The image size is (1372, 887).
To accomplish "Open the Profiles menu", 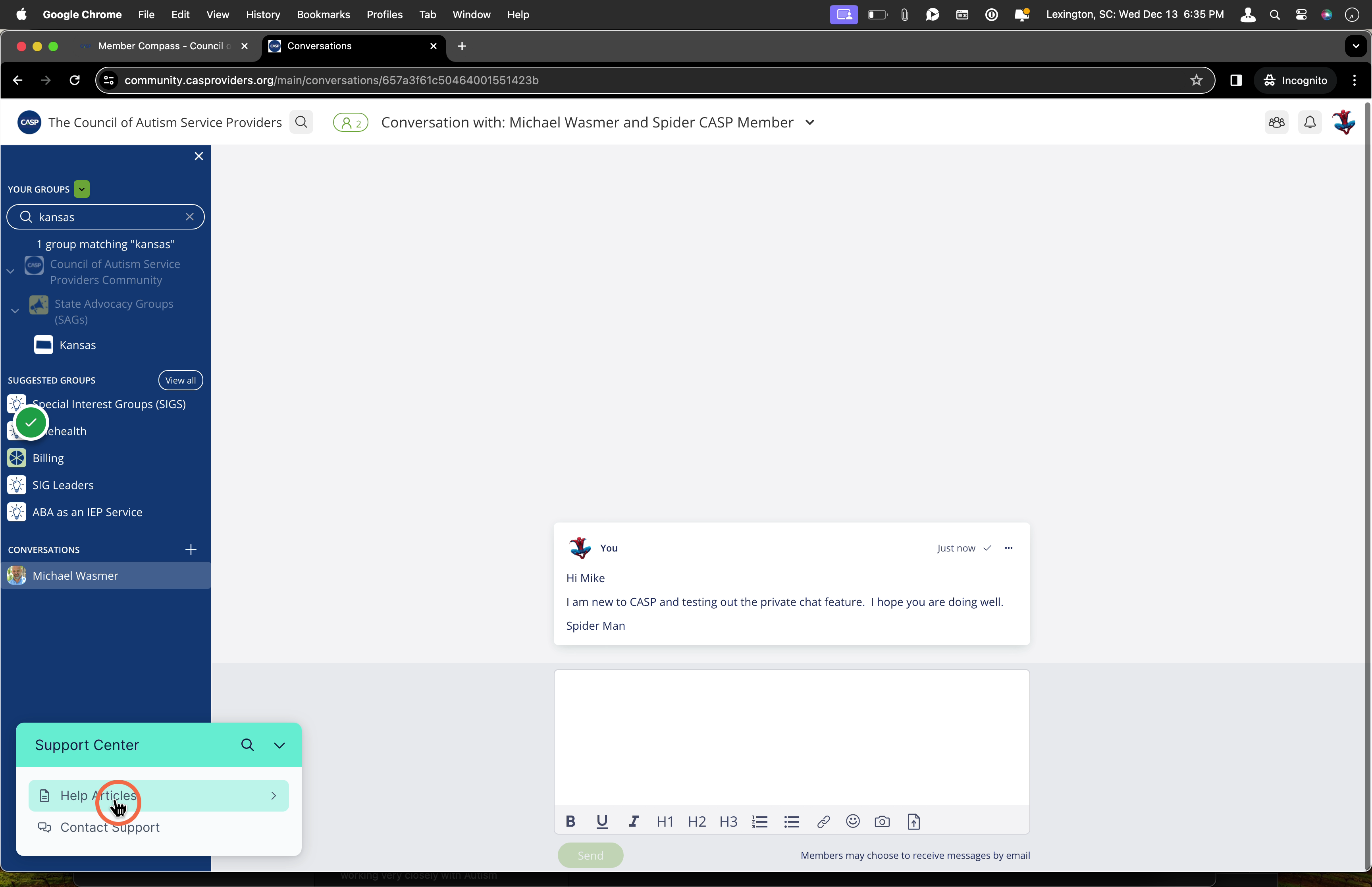I will click(384, 14).
